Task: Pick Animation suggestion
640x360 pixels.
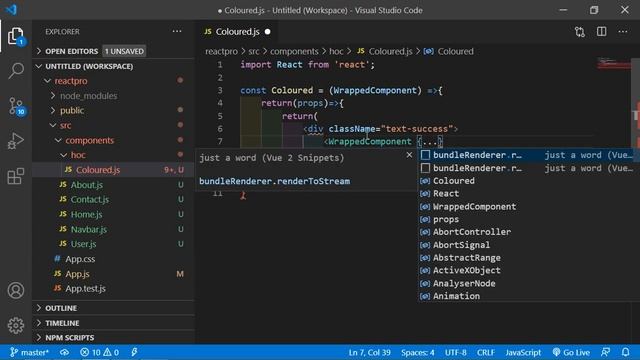Action: click(x=529, y=296)
